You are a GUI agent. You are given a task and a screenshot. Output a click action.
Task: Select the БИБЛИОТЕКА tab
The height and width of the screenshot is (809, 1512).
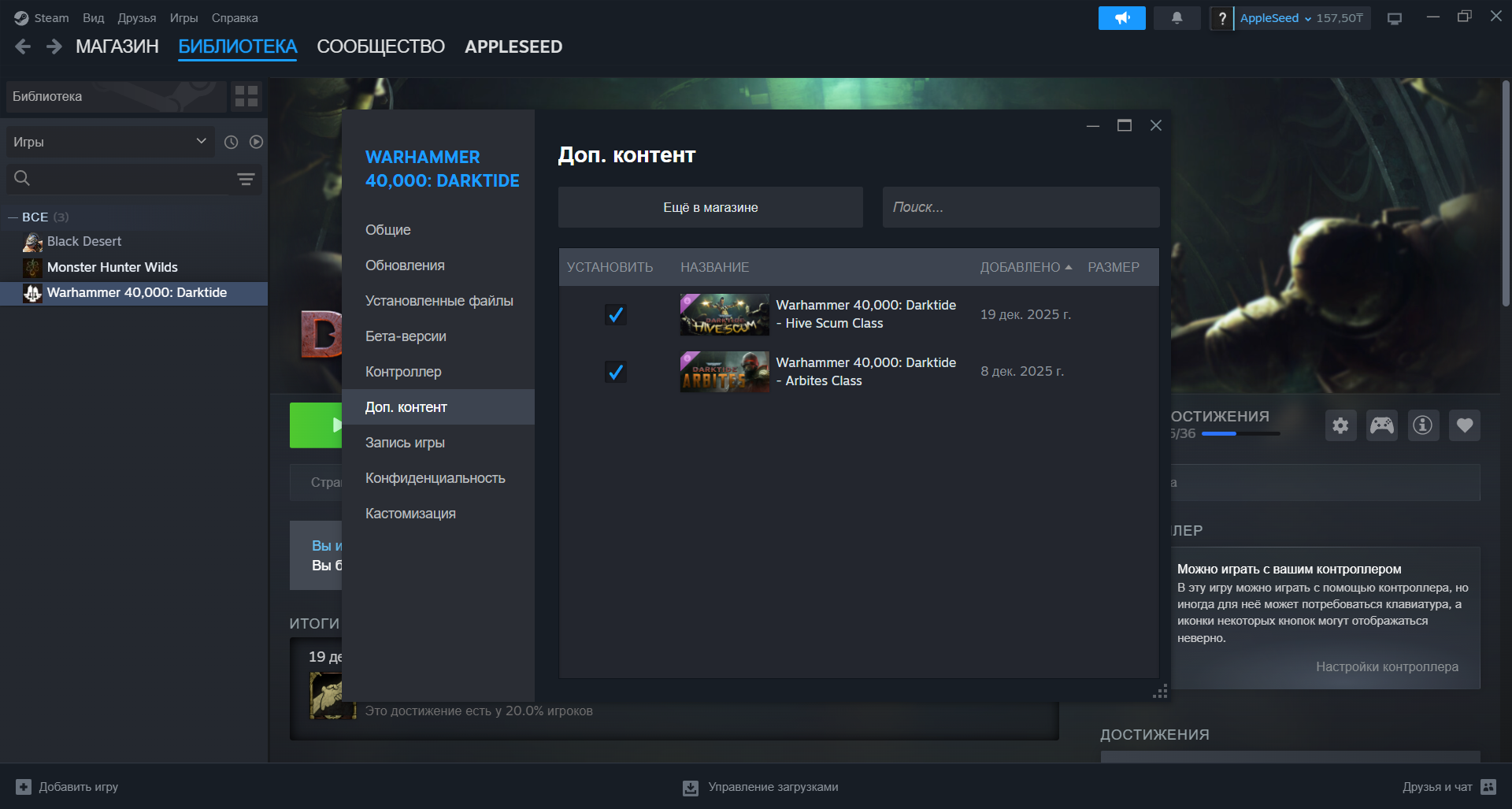(x=237, y=46)
